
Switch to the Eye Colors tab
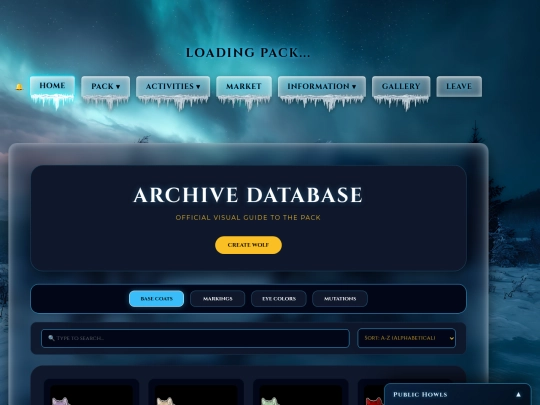[x=279, y=299]
